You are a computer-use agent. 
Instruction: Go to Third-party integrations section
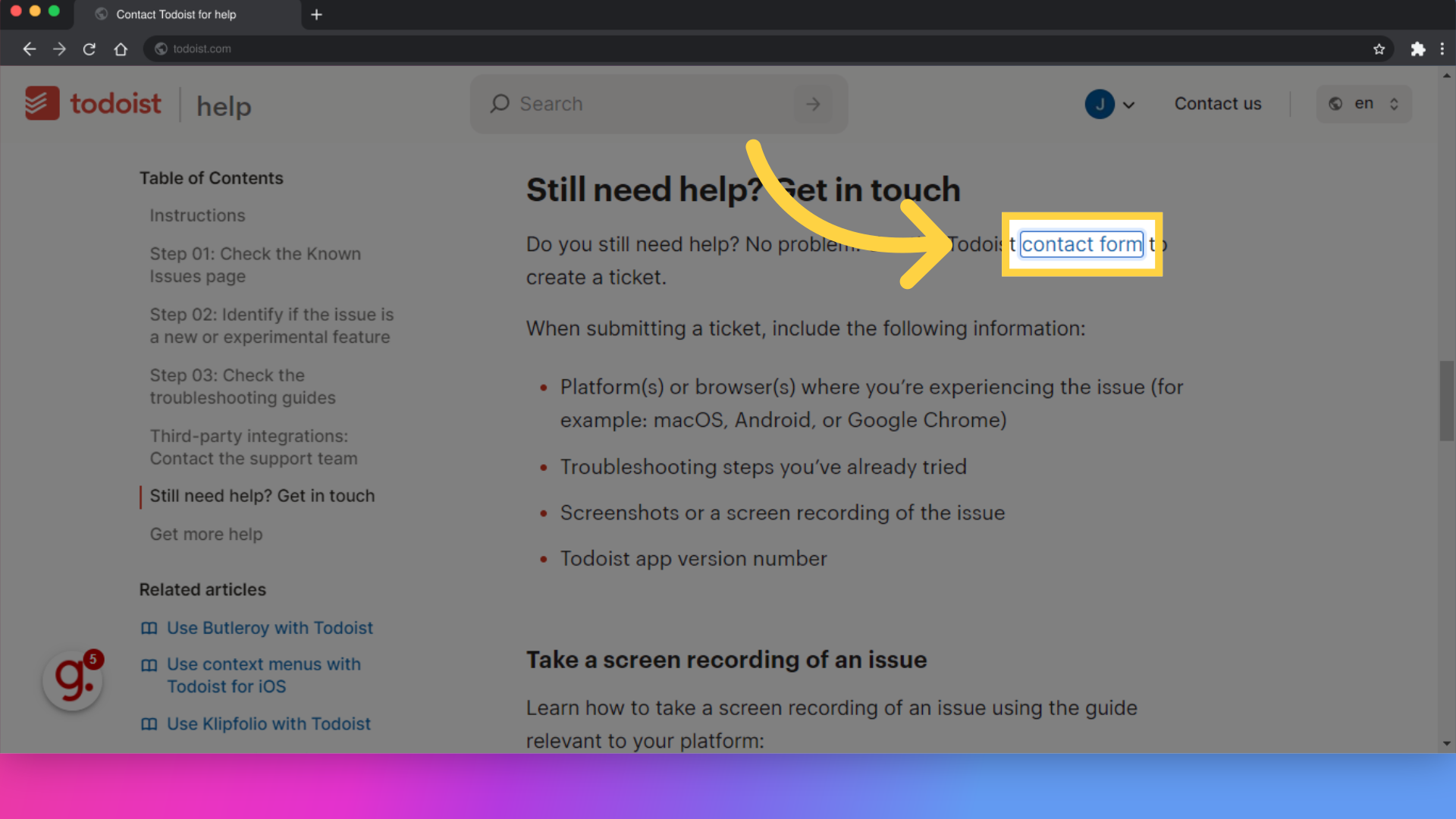253,447
